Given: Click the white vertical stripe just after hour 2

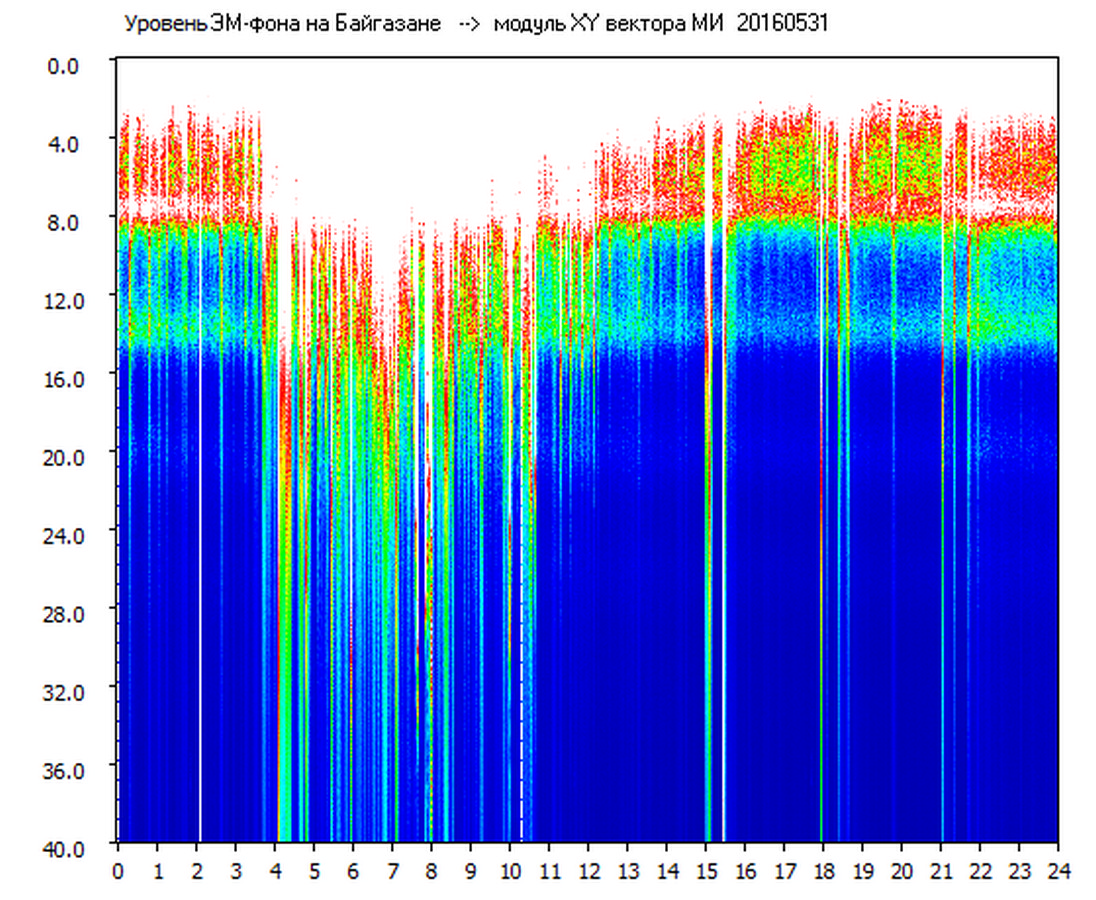Looking at the screenshot, I should [200, 600].
